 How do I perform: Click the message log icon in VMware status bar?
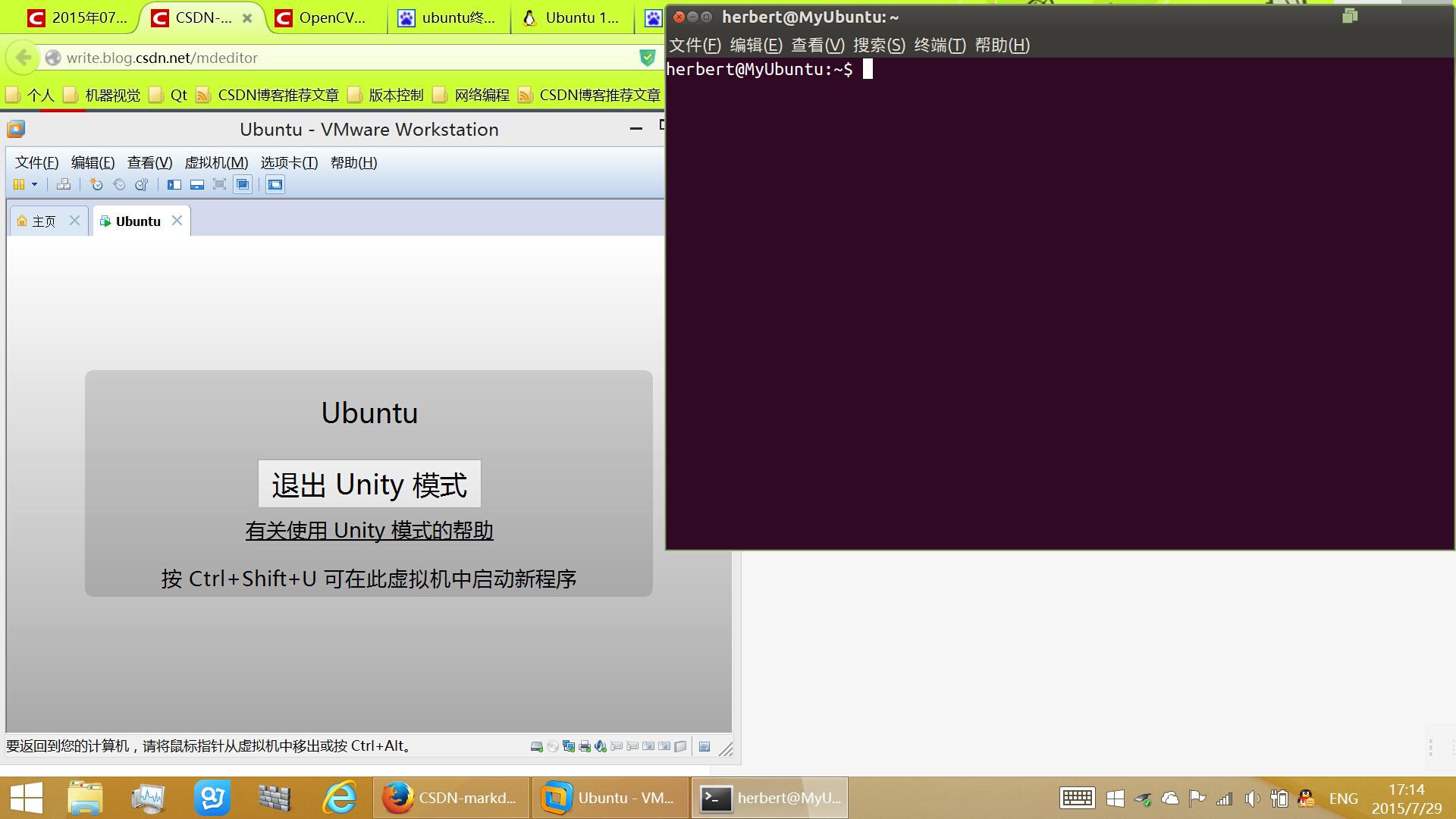point(704,746)
